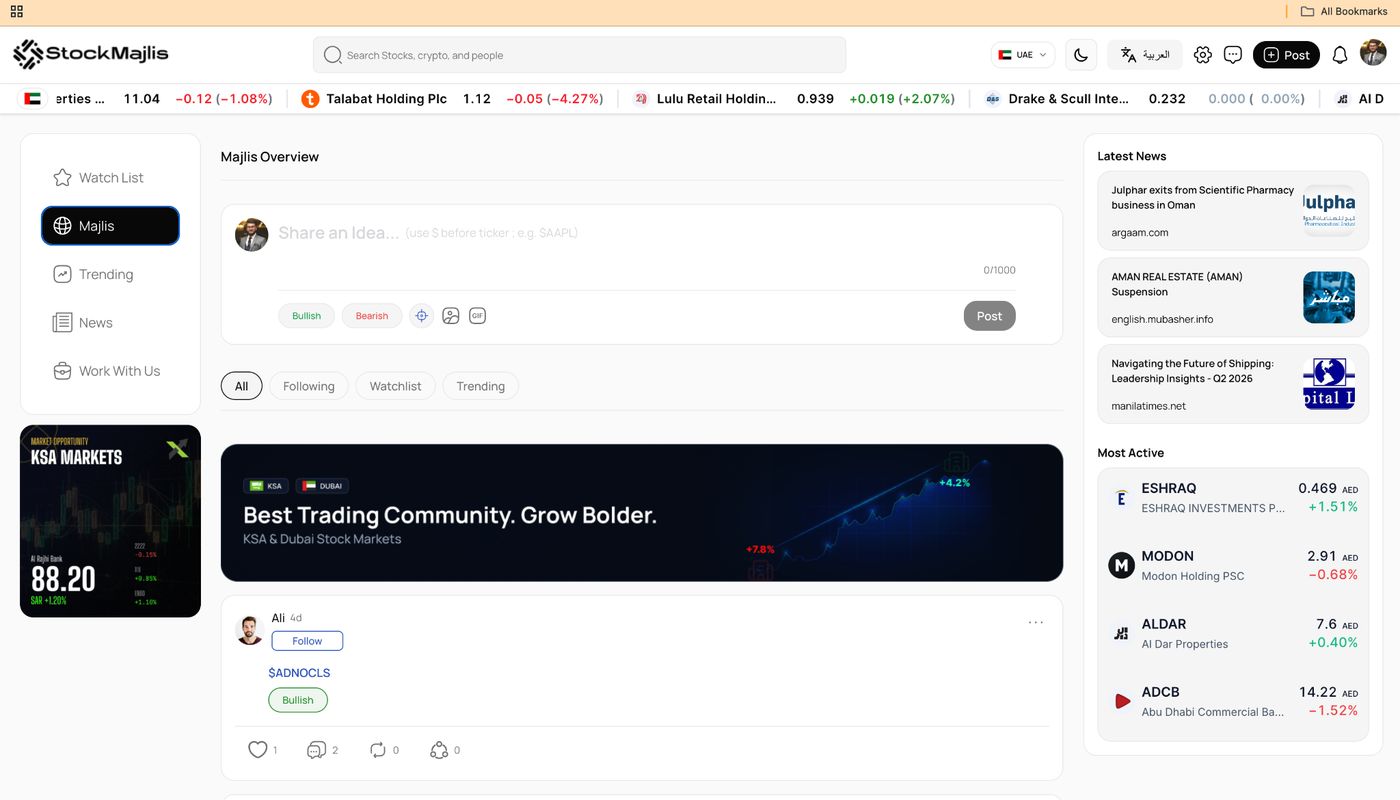This screenshot has width=1400, height=800.
Task: Select the Watchlist feed tab
Action: point(395,386)
